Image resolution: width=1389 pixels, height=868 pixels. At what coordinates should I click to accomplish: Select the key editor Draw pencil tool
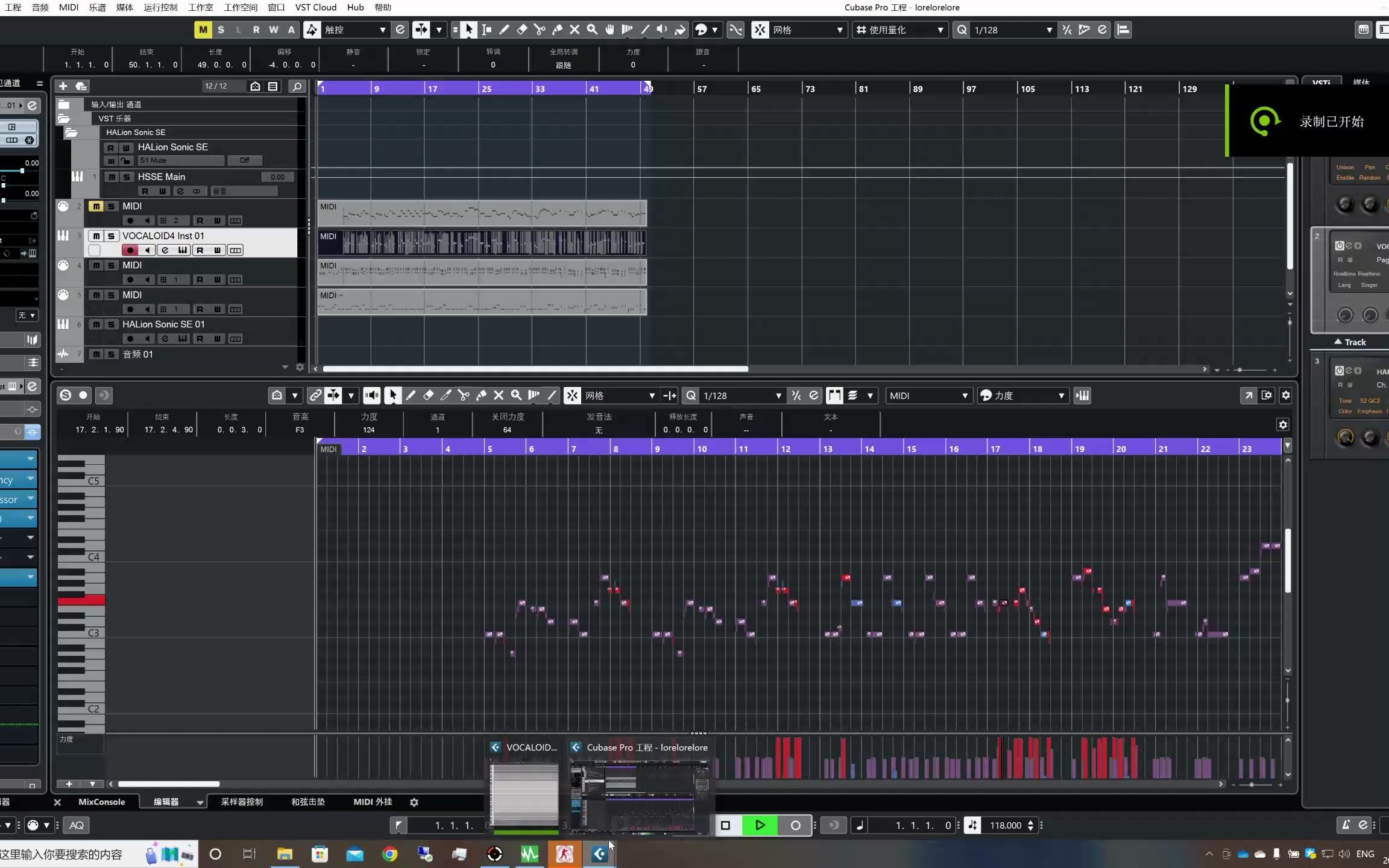pyautogui.click(x=411, y=395)
